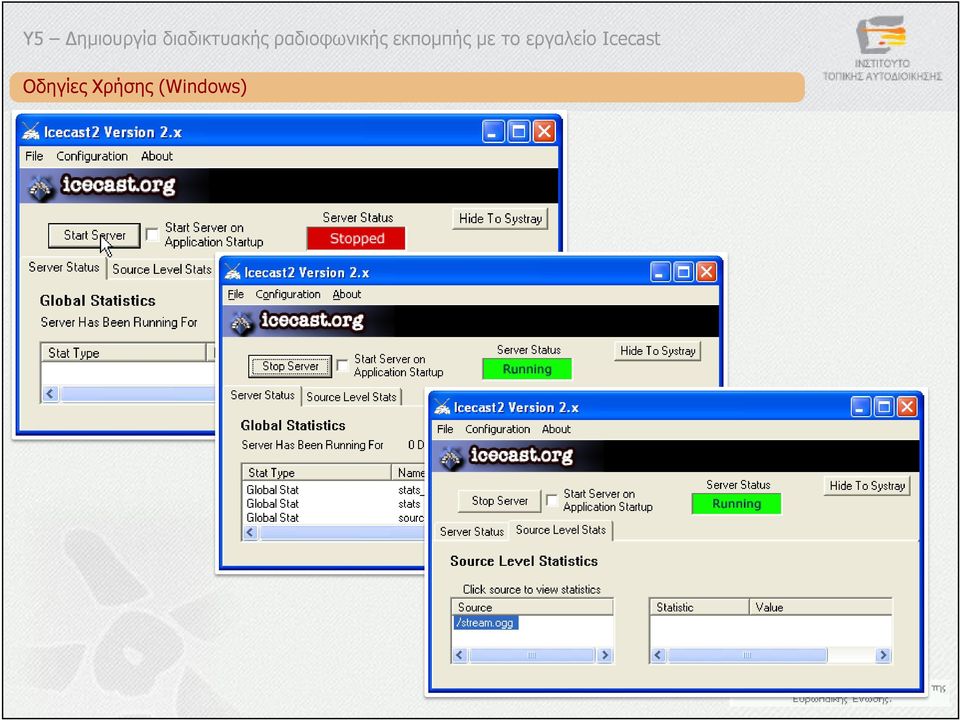
Task: Click green Running status in the front window
Action: (x=737, y=504)
